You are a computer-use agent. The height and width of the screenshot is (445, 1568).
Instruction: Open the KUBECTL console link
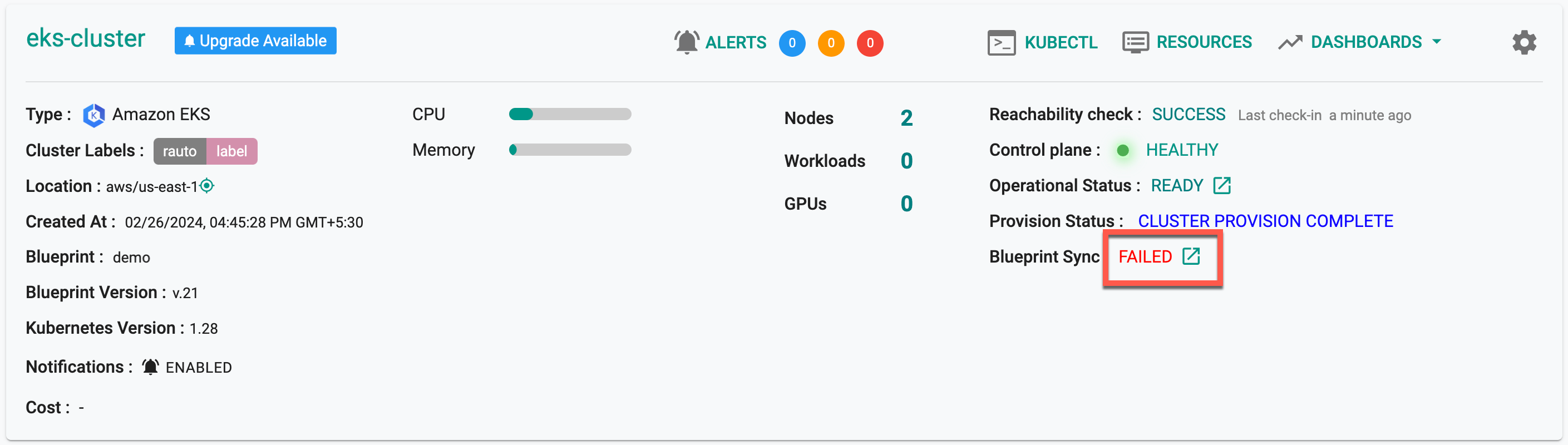[x=1061, y=43]
